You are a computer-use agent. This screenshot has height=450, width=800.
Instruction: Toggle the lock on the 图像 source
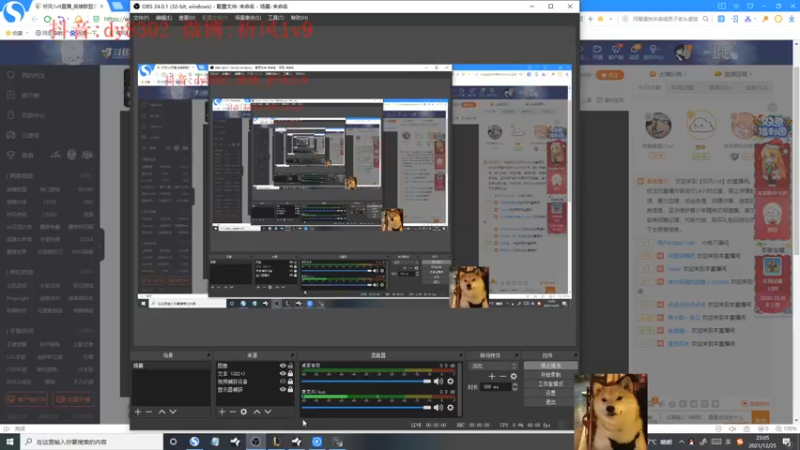click(x=290, y=366)
